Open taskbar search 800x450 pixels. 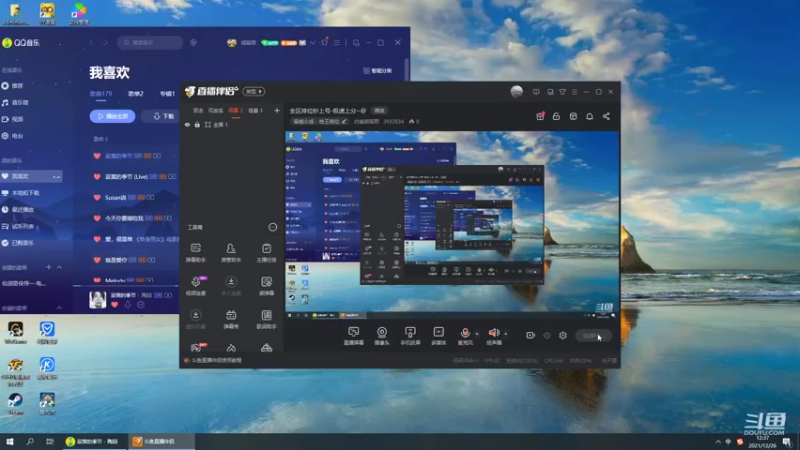(x=30, y=441)
